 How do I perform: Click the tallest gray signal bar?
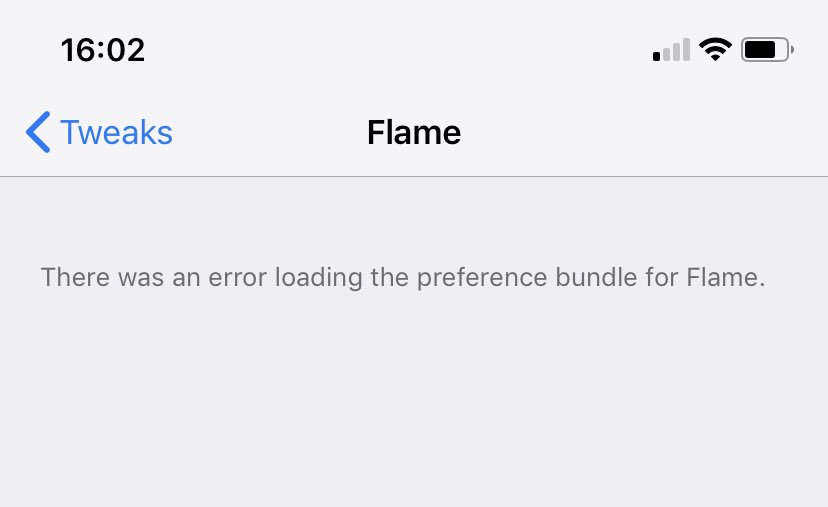point(686,50)
